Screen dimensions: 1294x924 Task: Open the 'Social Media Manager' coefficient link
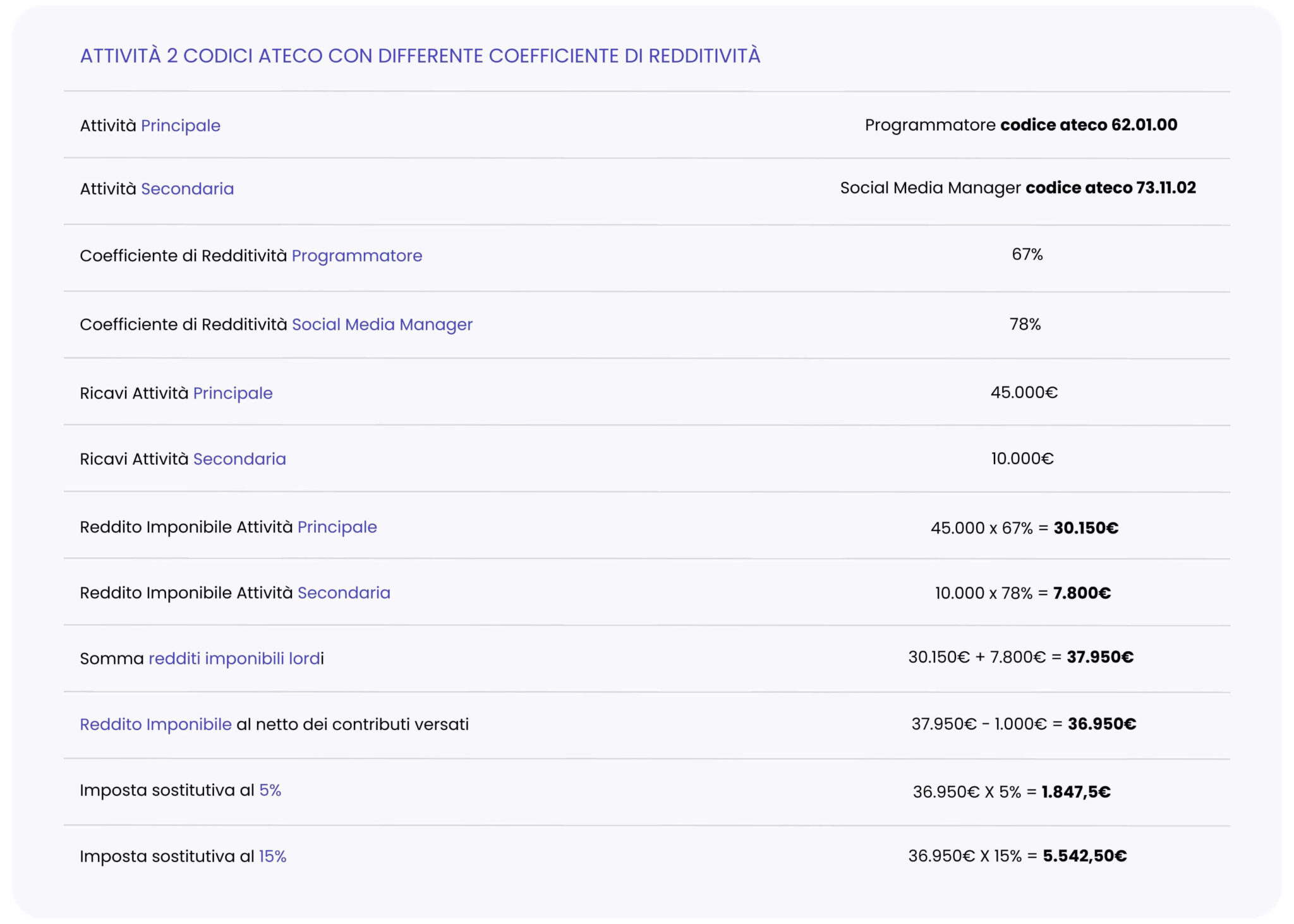tap(382, 325)
